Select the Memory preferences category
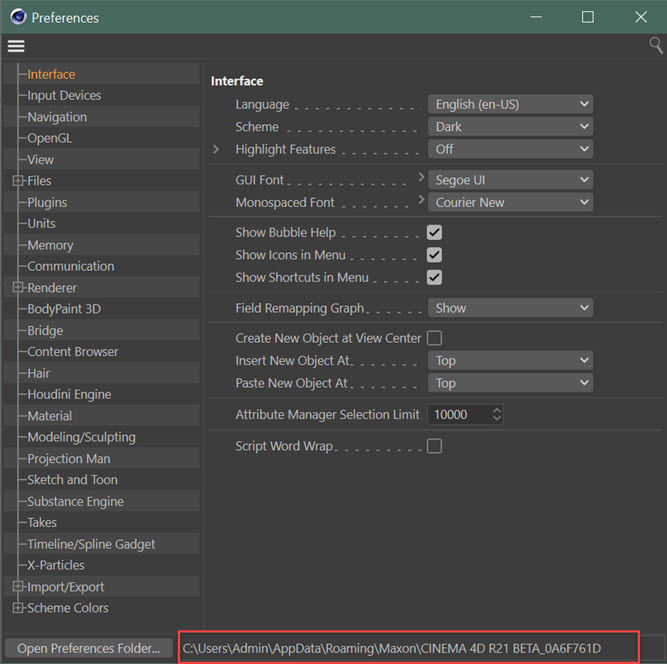This screenshot has width=667, height=664. [50, 245]
